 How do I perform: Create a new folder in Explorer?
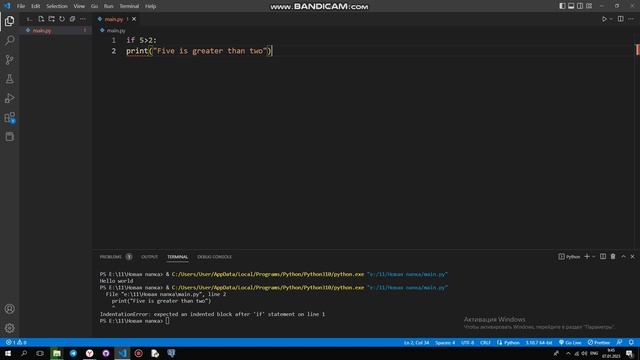pyautogui.click(x=51, y=19)
